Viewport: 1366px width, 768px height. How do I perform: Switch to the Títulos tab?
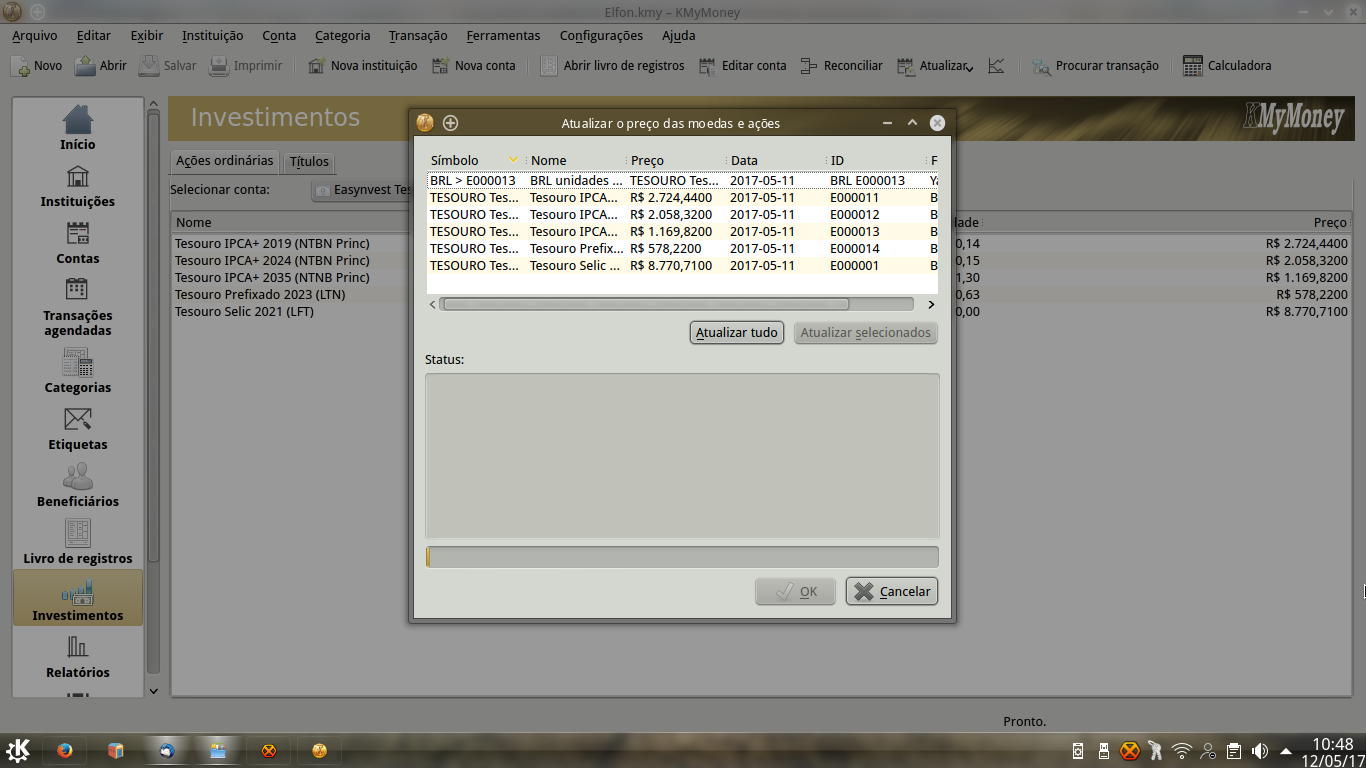[309, 162]
